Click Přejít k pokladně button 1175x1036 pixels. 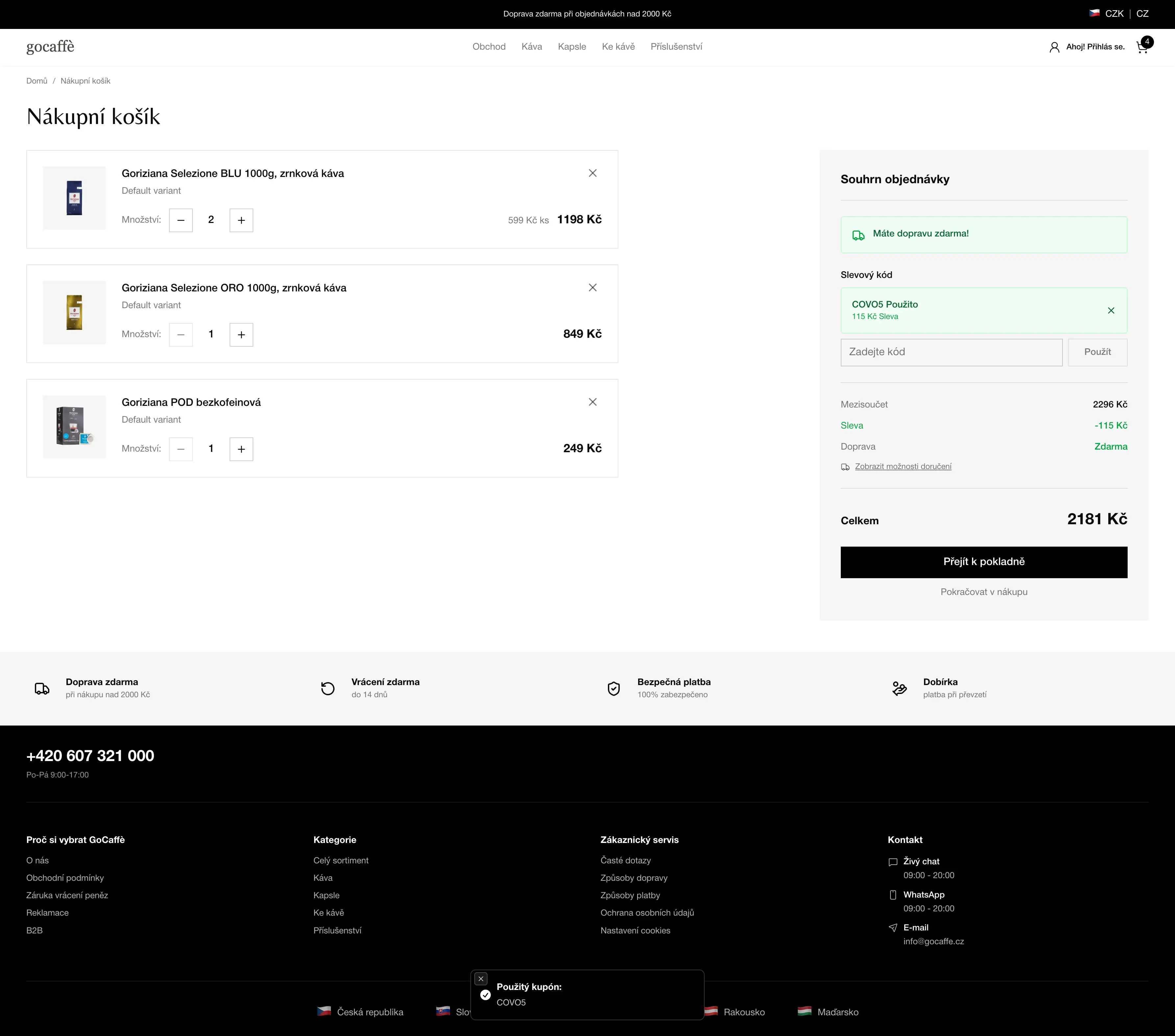[984, 561]
